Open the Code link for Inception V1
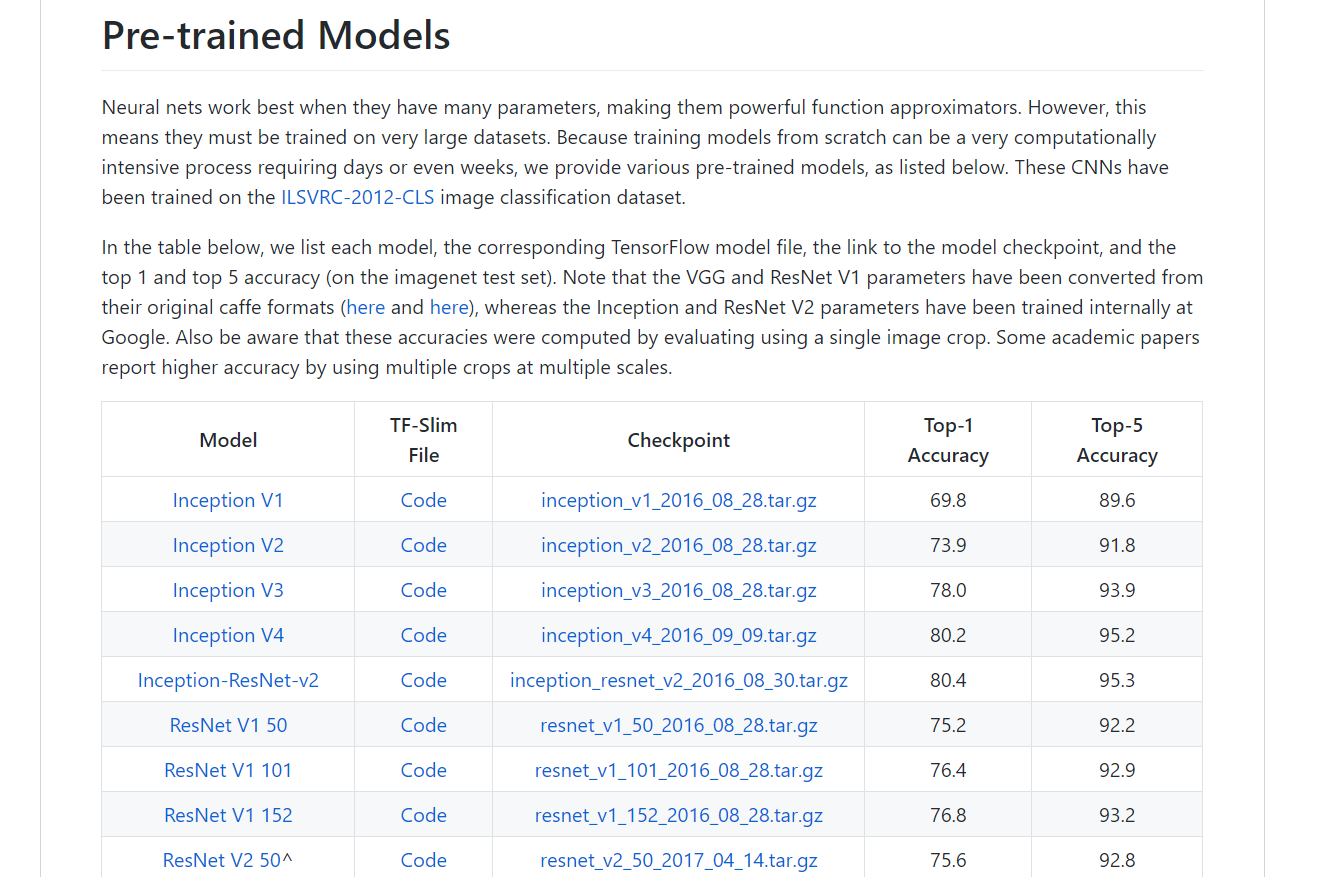This screenshot has width=1344, height=877. [x=423, y=500]
